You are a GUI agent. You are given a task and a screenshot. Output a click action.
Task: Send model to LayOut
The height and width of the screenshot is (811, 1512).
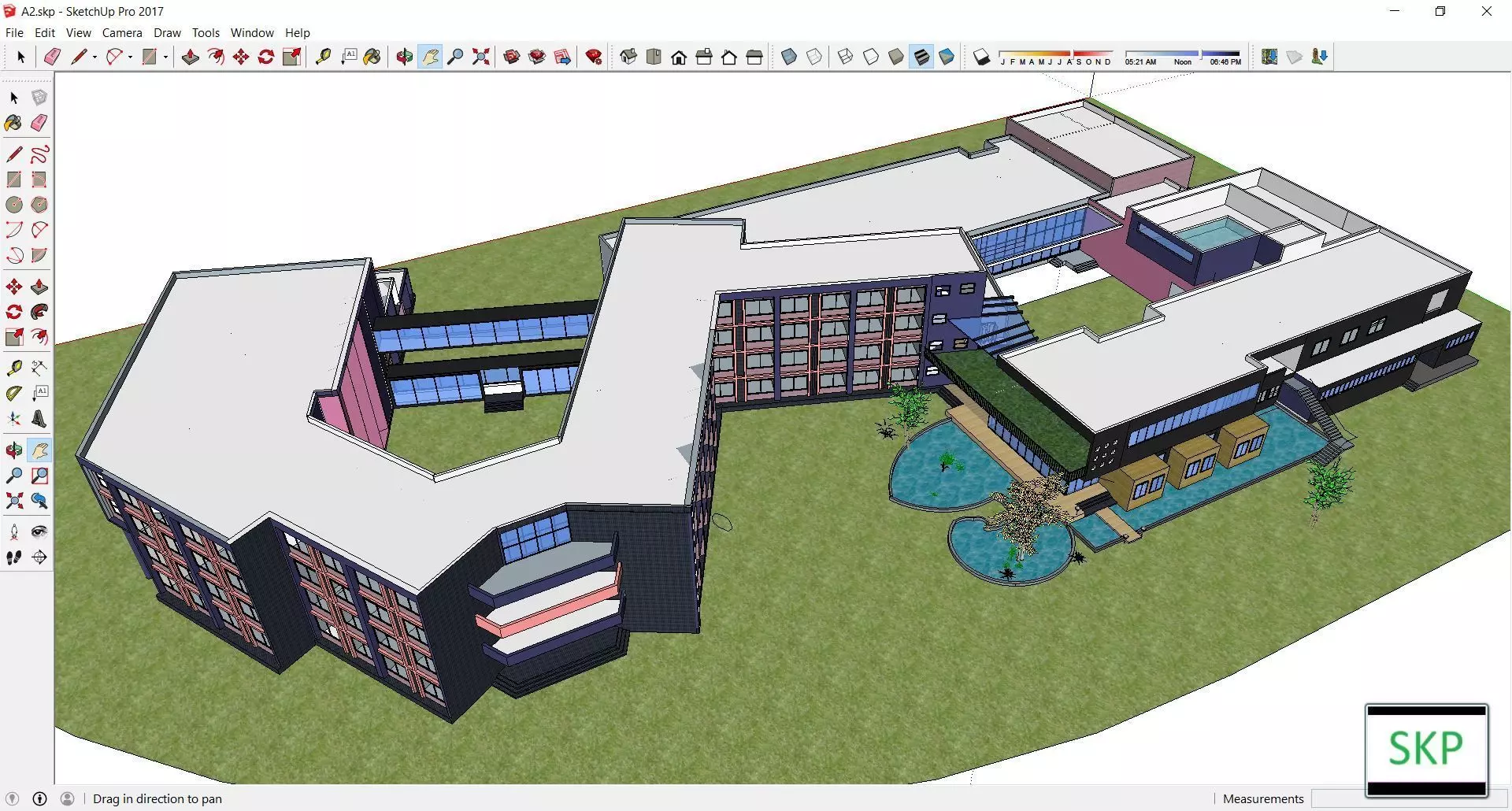[x=562, y=57]
